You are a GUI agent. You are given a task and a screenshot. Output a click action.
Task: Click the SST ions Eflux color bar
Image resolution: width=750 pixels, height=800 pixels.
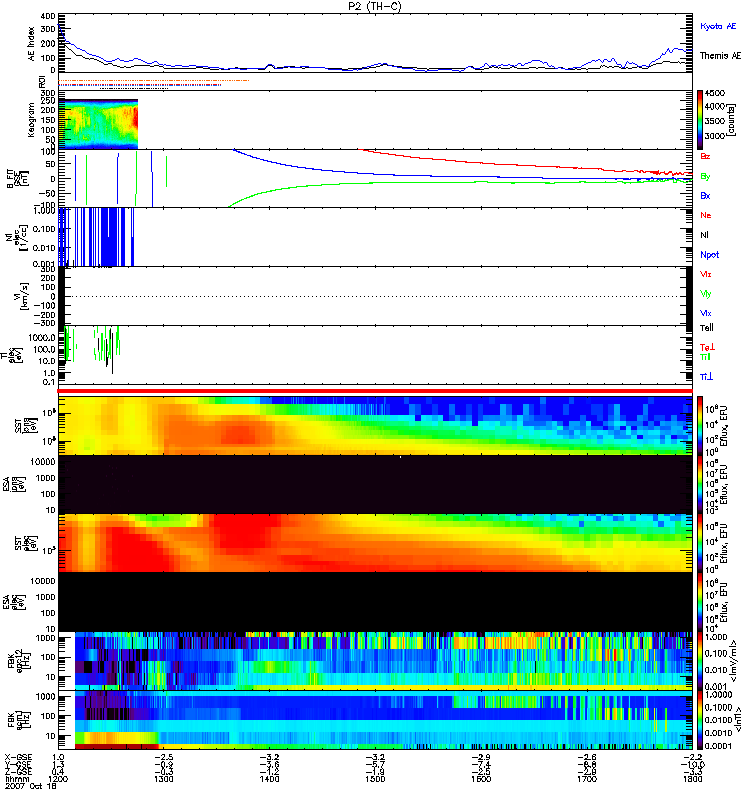tap(700, 426)
